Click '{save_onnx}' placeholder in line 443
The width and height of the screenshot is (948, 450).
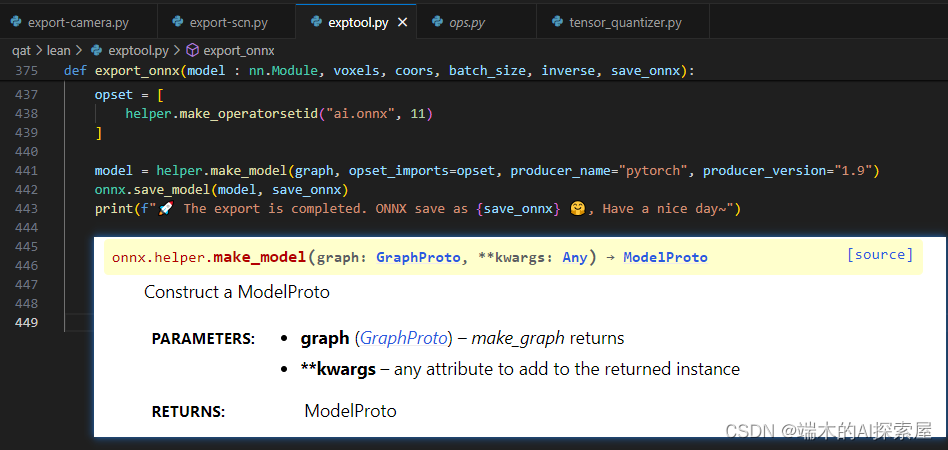[519, 209]
